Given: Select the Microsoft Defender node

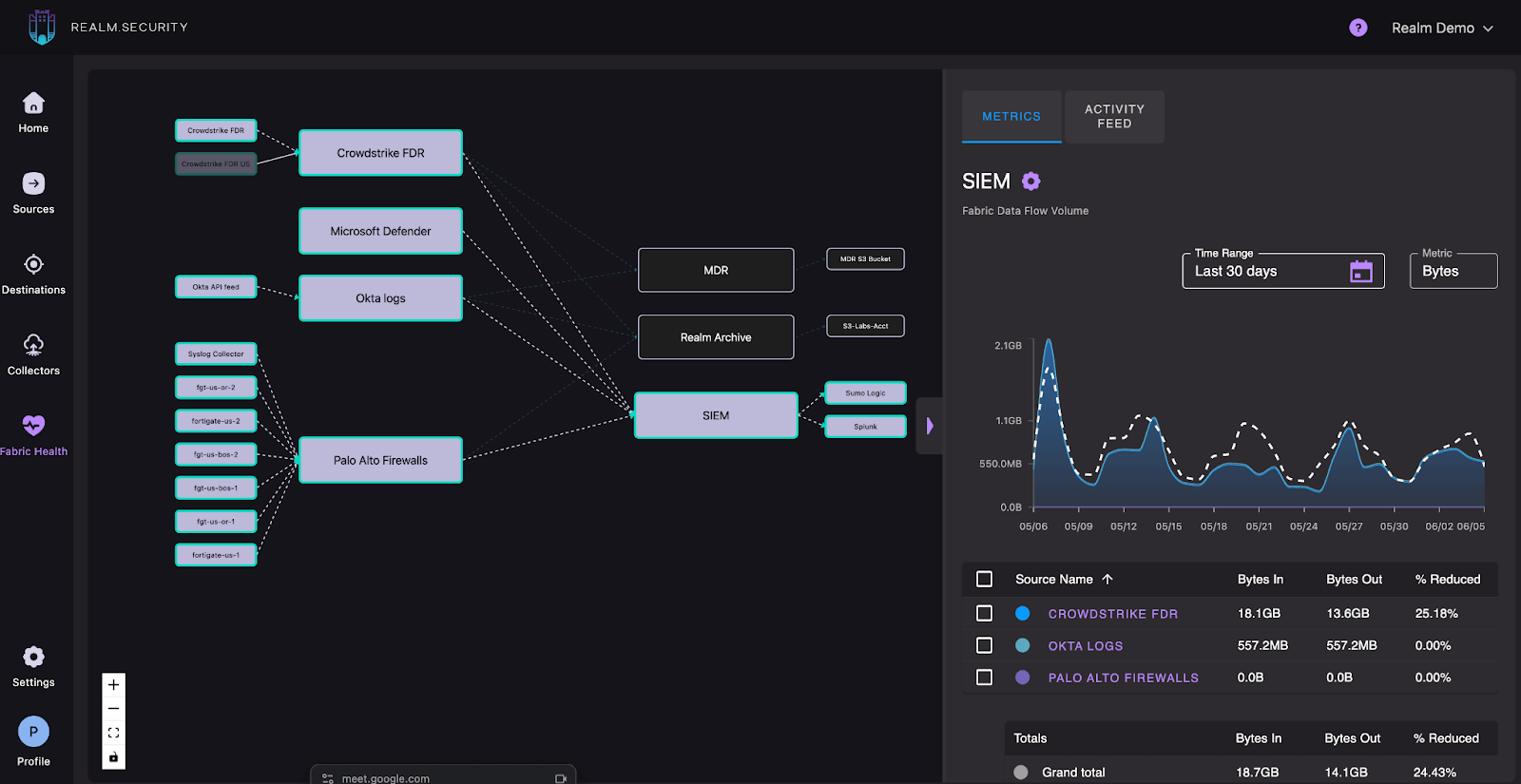Looking at the screenshot, I should (381, 231).
